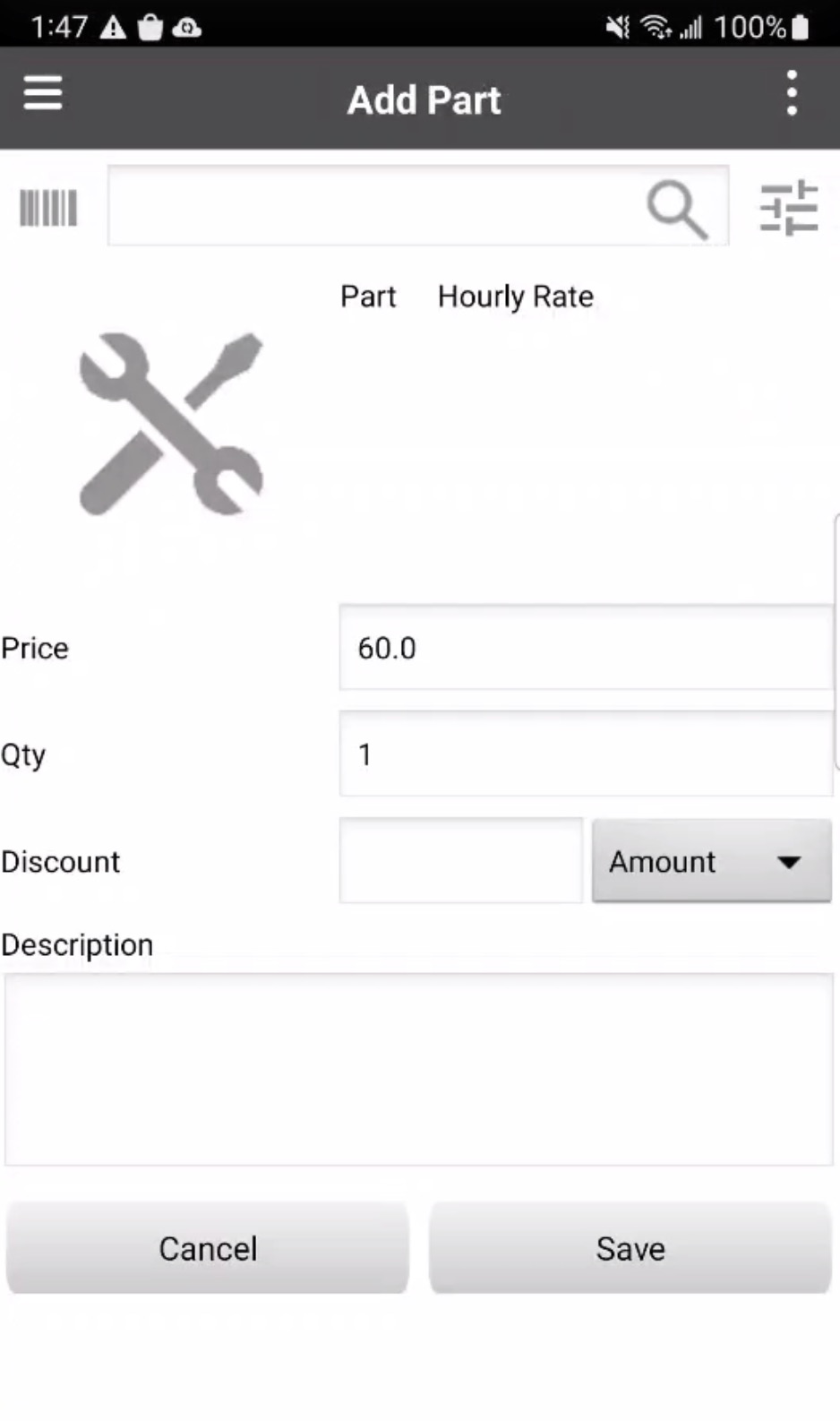Screen dimensions: 840x1421
Task: Click the Price field showing 60.0
Action: click(586, 648)
